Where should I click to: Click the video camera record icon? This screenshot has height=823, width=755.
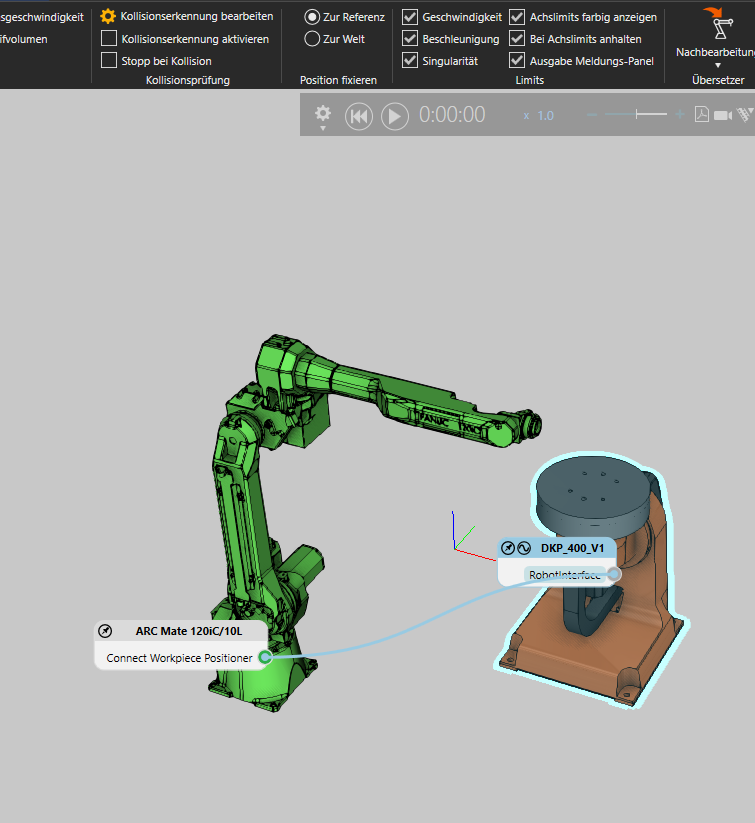pos(723,115)
